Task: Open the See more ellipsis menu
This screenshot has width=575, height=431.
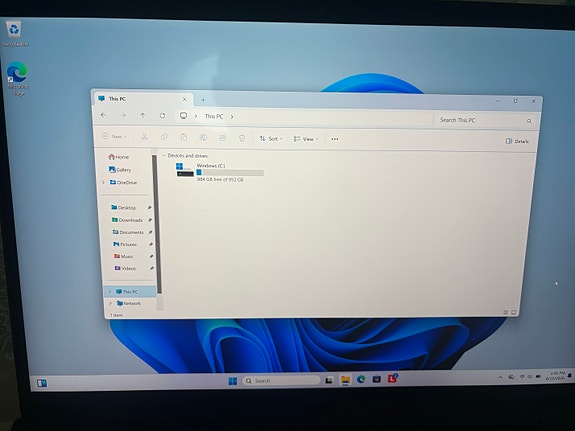Action: point(334,139)
